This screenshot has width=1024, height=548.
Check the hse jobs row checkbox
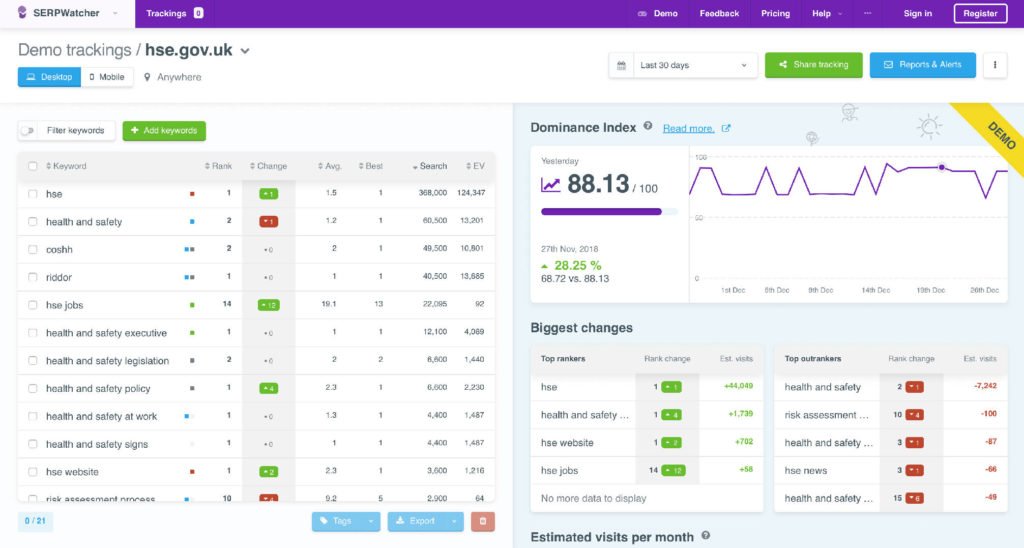coord(33,305)
